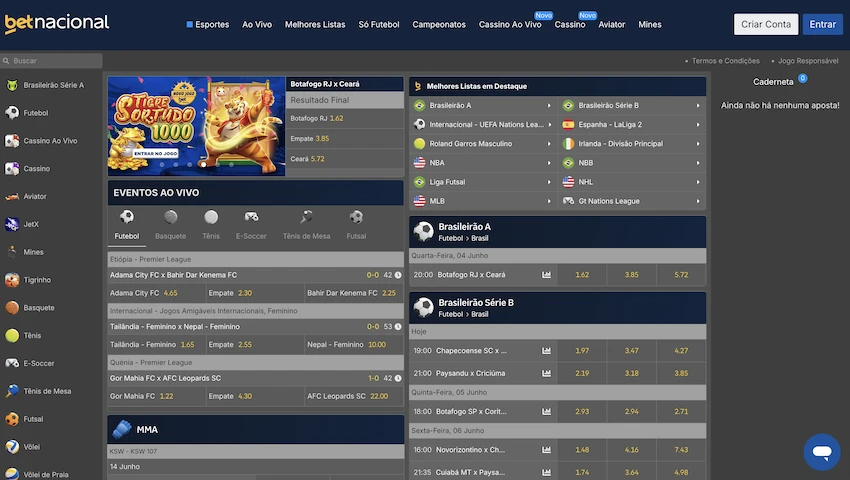Open the Tigre Sortudo 1000 promo banner
Screen dimensions: 850x480
click(x=196, y=126)
